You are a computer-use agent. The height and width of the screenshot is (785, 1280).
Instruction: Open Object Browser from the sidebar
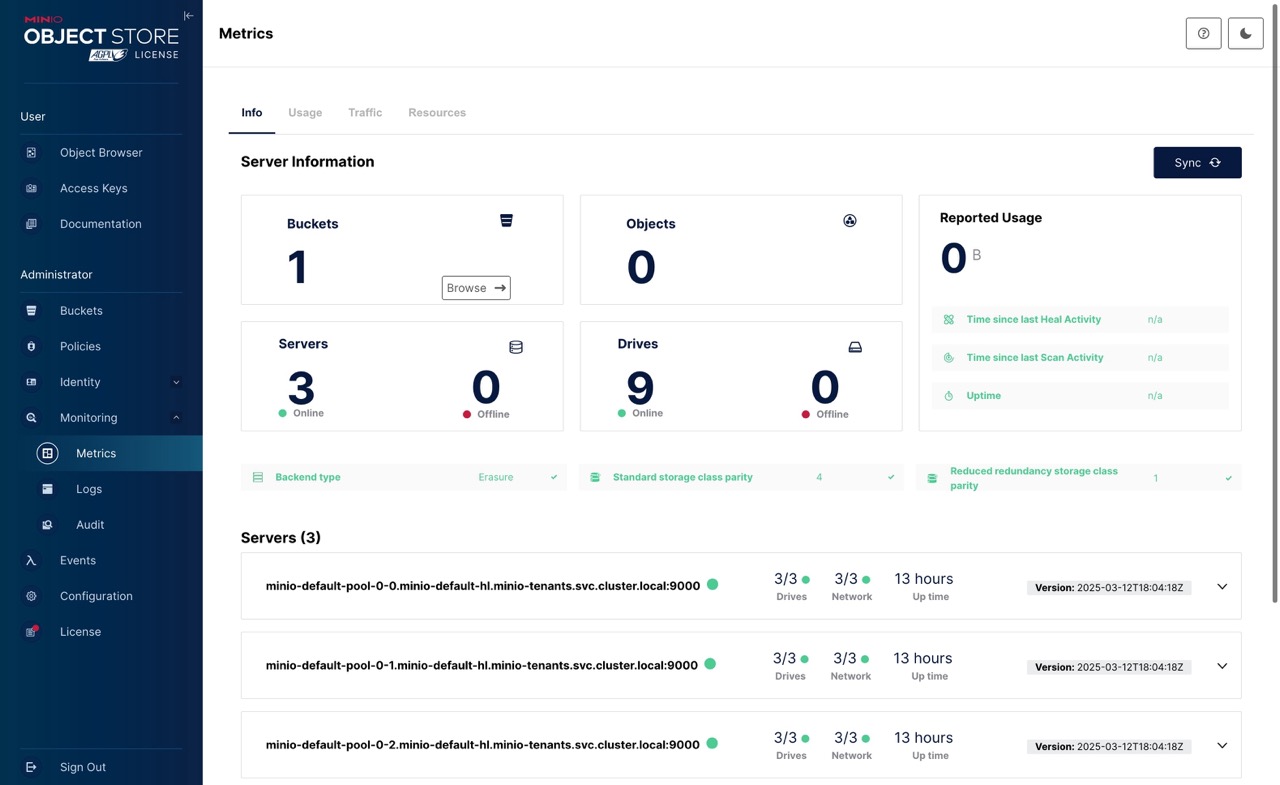coord(101,153)
